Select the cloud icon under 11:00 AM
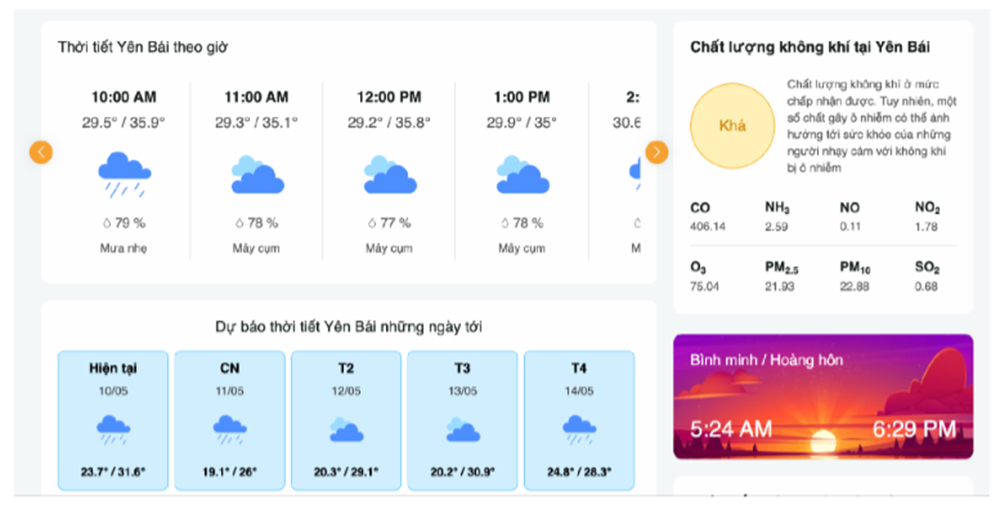Screen dimensions: 1000x505 258,175
